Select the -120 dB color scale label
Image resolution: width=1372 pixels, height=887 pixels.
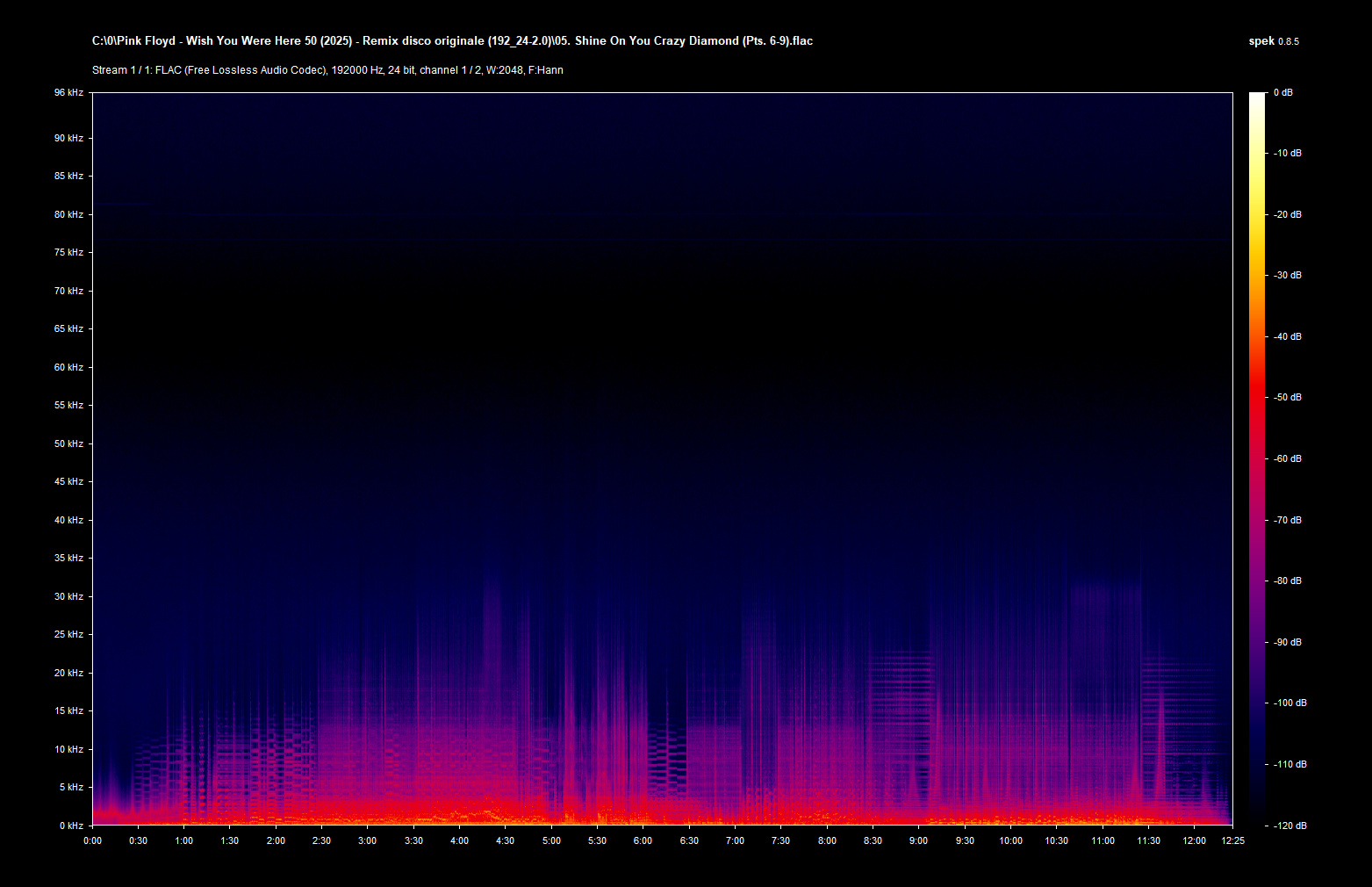tap(1289, 826)
